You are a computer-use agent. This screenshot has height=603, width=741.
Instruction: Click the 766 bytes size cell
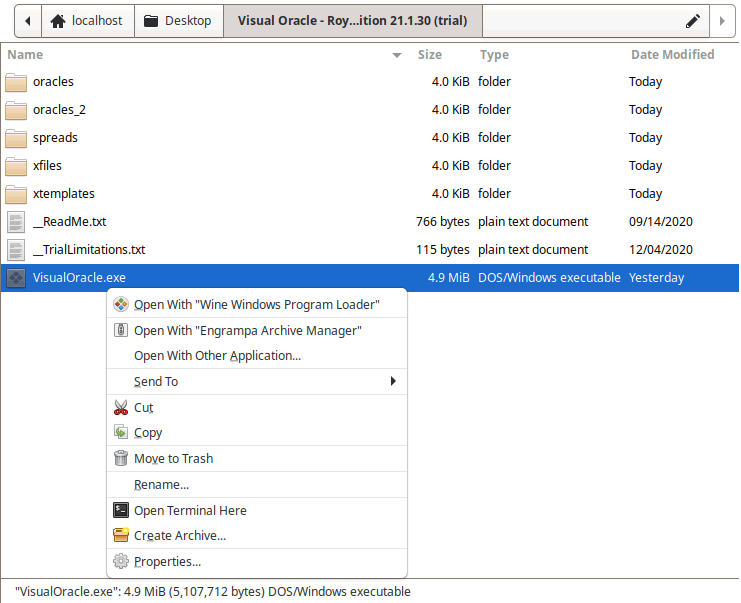pyautogui.click(x=443, y=222)
